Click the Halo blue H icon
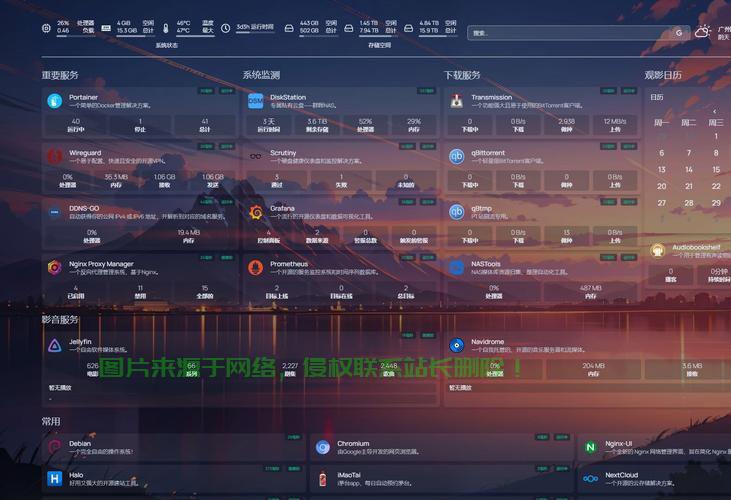Viewport: 731px width, 500px height. 55,479
